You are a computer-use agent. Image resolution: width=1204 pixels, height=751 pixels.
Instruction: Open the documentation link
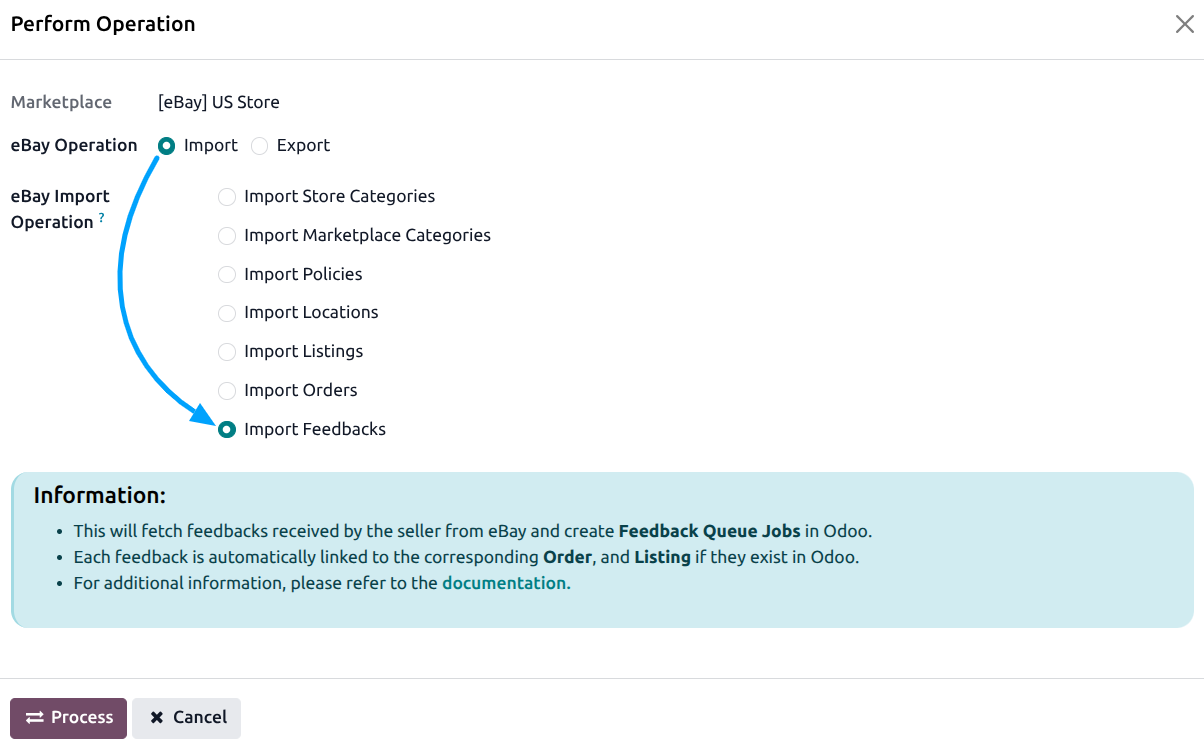(x=504, y=583)
